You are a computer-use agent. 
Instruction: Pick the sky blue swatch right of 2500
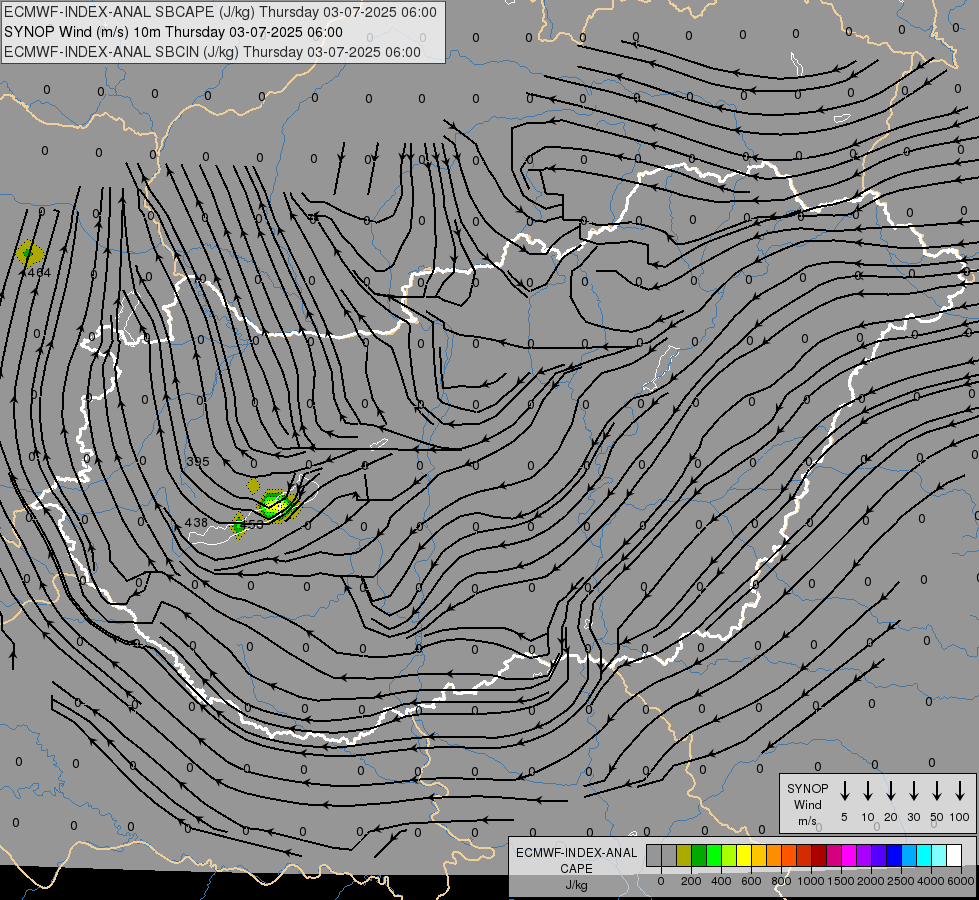[909, 855]
